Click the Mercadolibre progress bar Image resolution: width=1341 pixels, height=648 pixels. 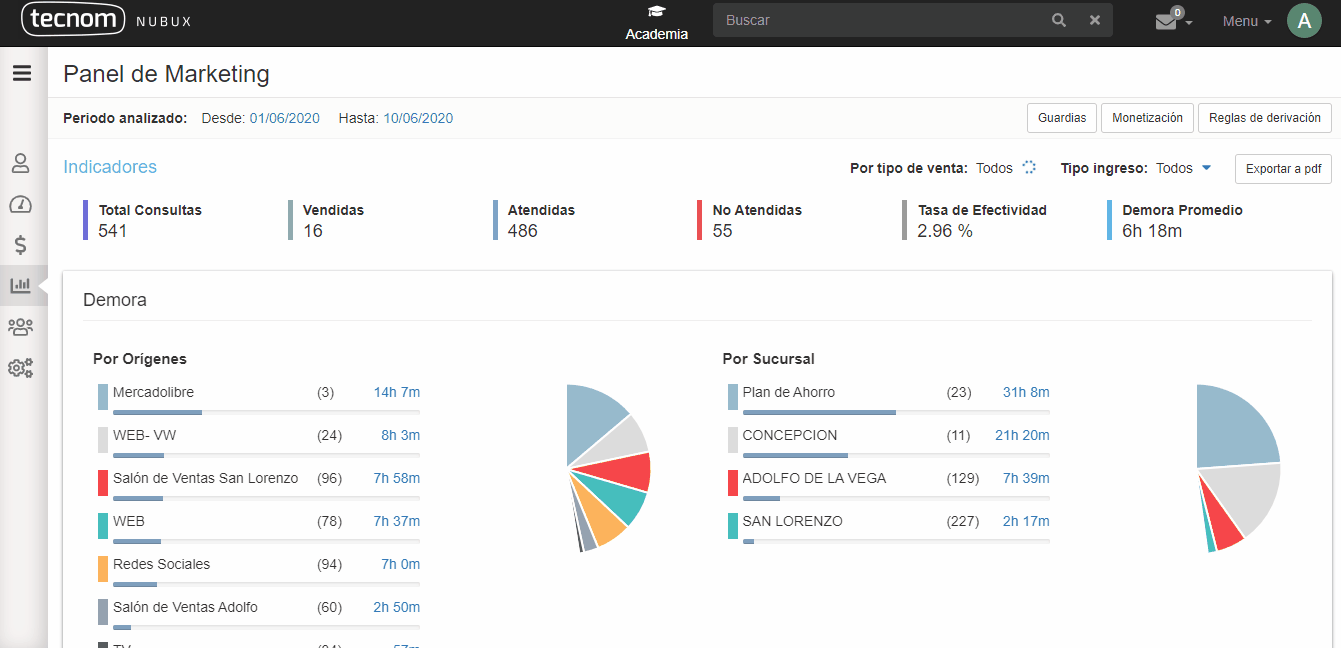pyautogui.click(x=266, y=412)
